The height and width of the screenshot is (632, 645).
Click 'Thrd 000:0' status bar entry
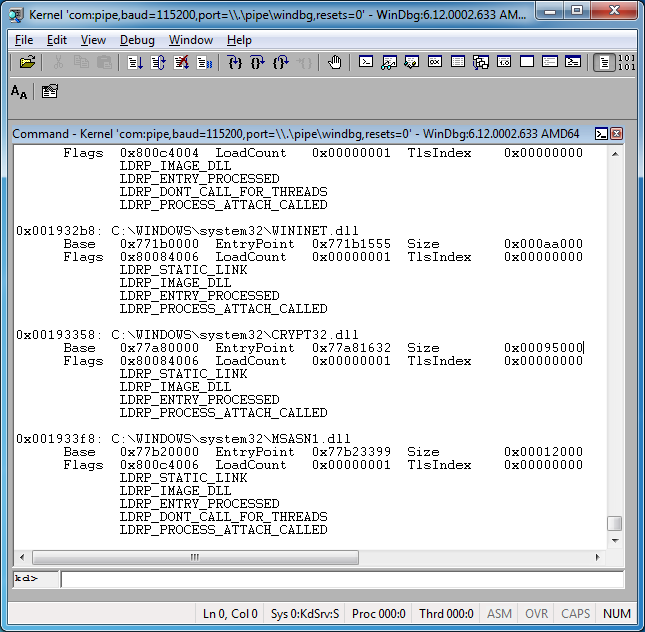[446, 614]
